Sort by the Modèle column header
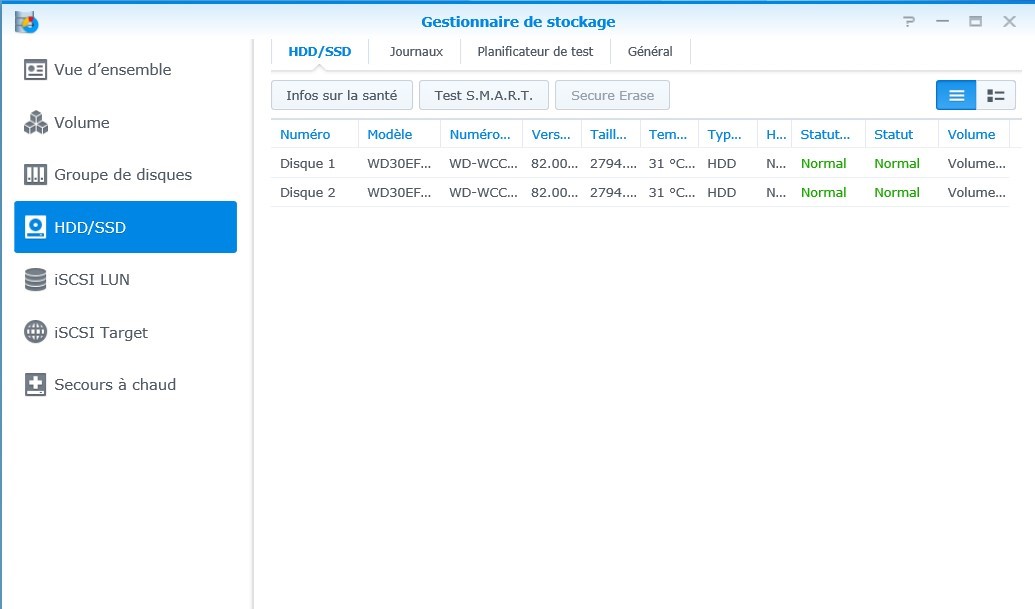This screenshot has width=1035, height=609. pos(399,135)
